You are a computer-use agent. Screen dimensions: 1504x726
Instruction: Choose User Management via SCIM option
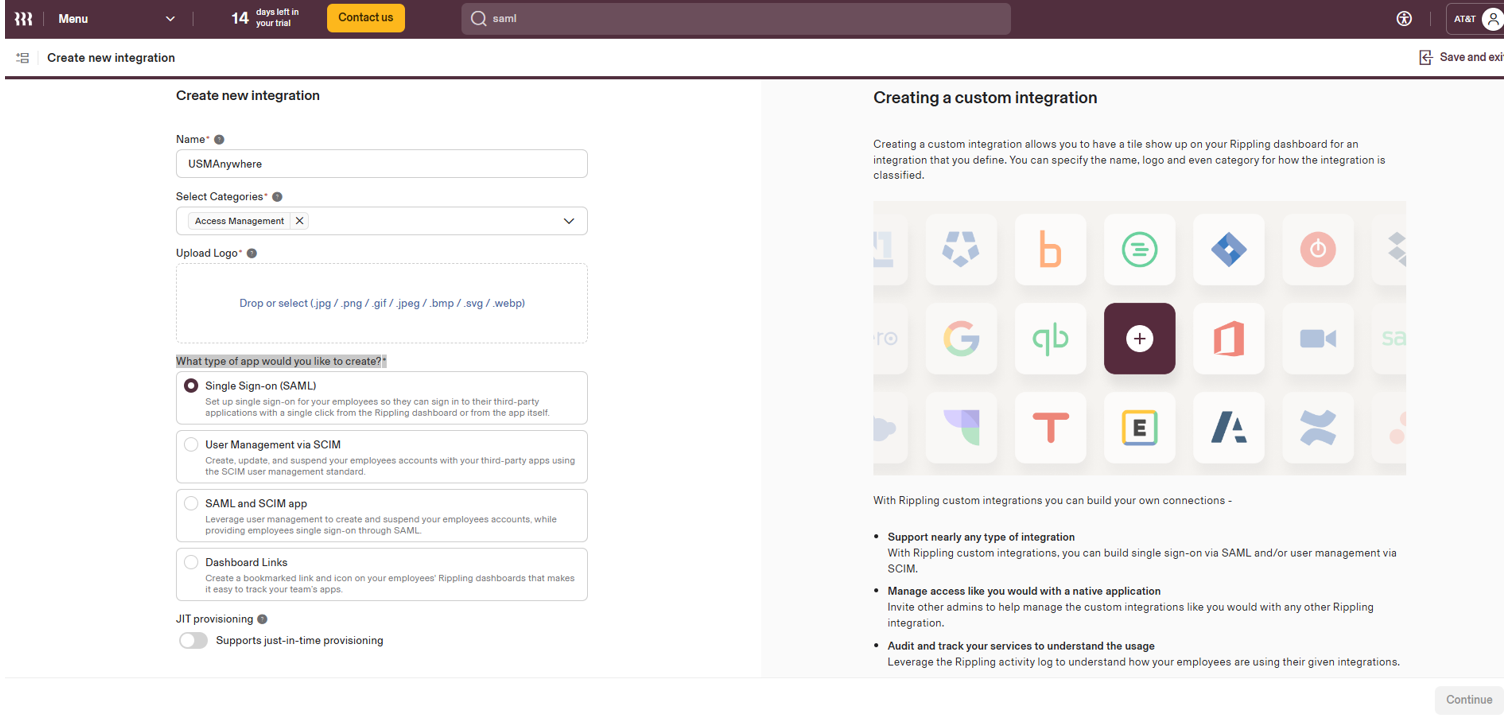381,457
